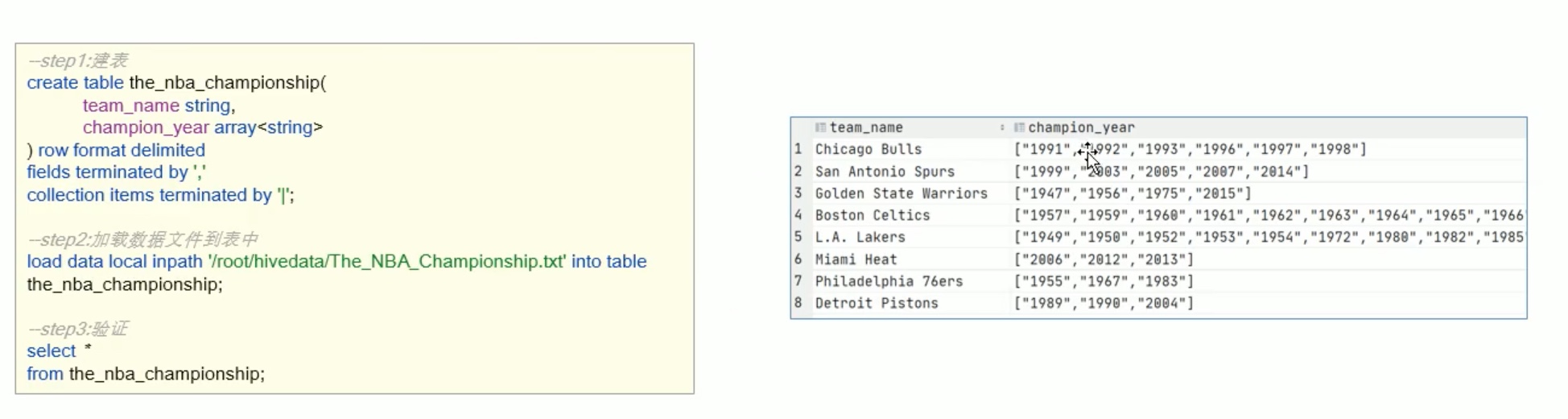Screen dimensions: 1568x419
Task: Select the L.A. Lakers champion_year array cell
Action: [x=1268, y=237]
